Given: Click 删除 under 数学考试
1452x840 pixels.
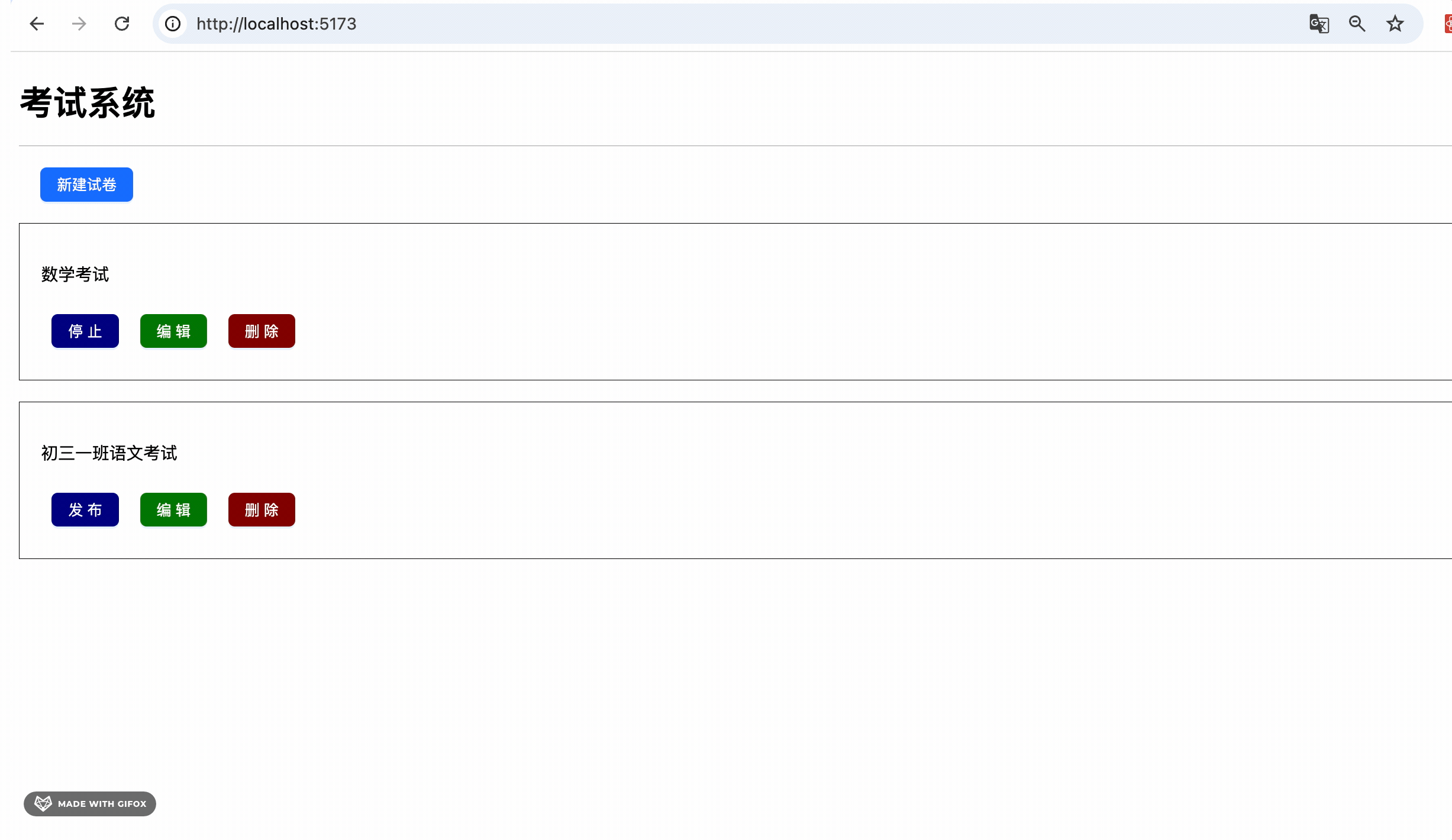Looking at the screenshot, I should 261,331.
